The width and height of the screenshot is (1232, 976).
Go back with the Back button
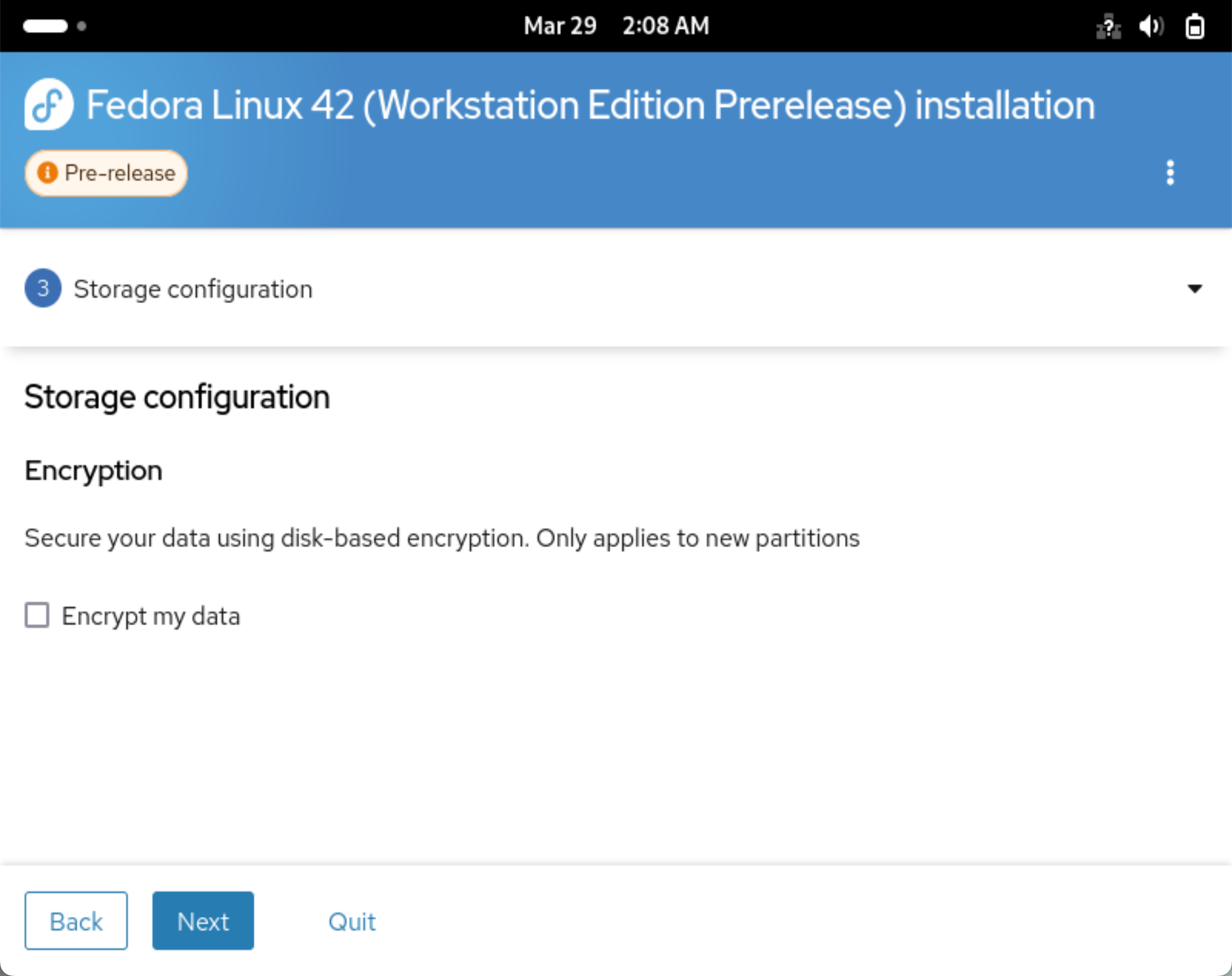[x=76, y=921]
